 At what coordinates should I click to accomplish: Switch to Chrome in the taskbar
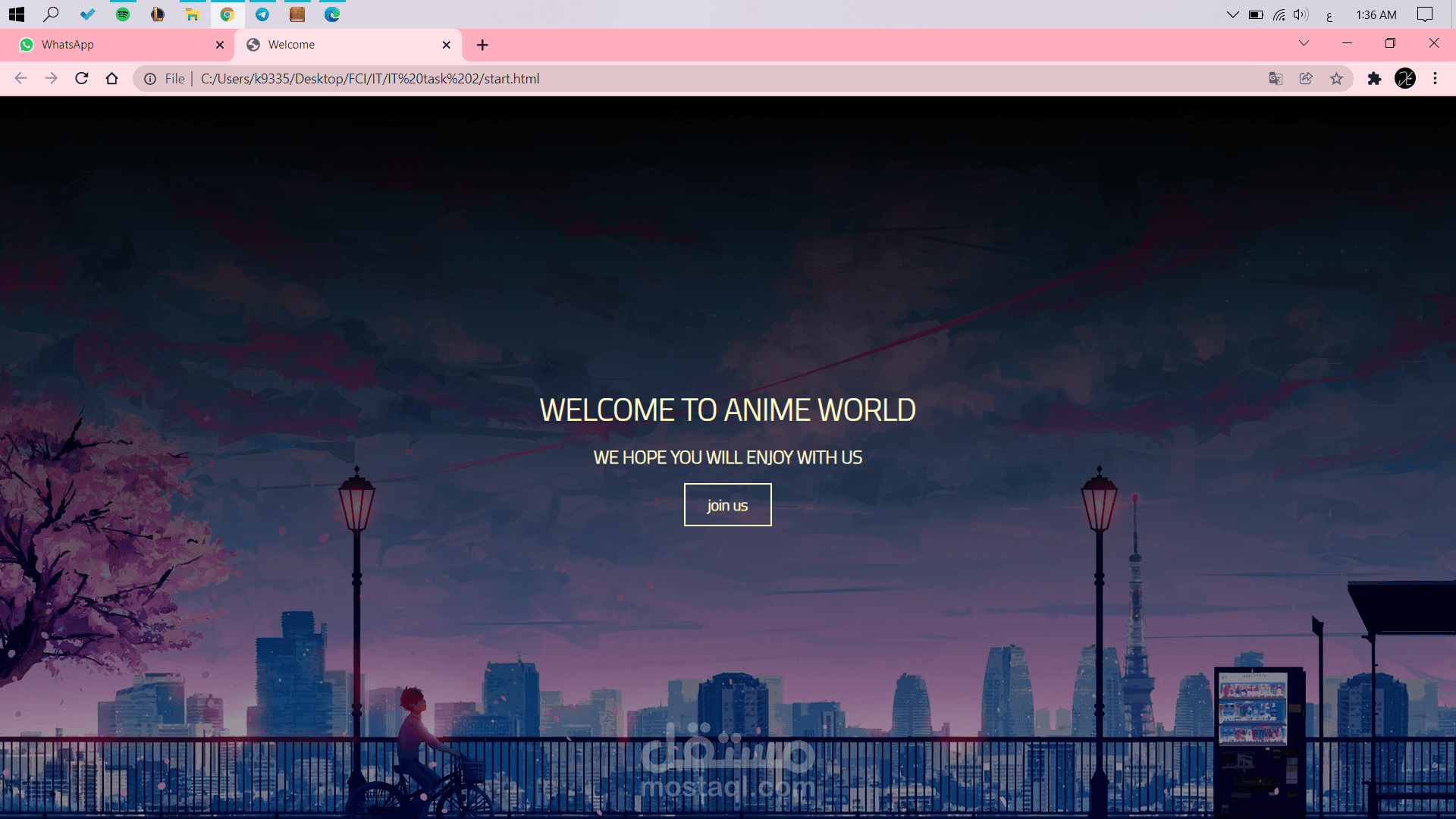click(x=227, y=14)
